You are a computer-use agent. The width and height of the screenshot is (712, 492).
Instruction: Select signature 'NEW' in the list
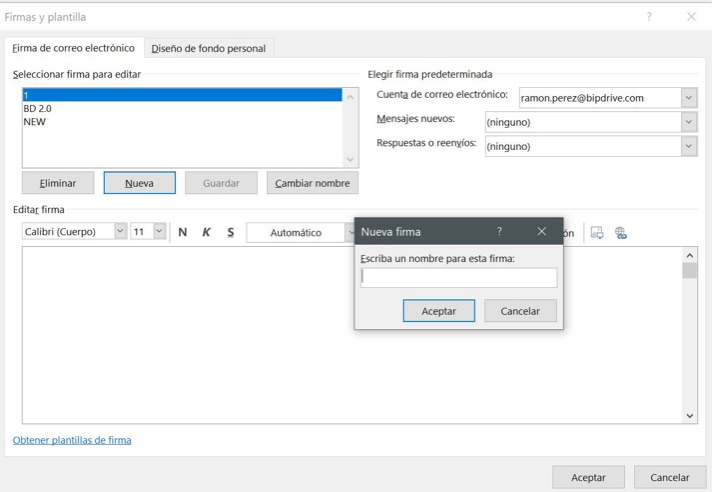[182, 122]
